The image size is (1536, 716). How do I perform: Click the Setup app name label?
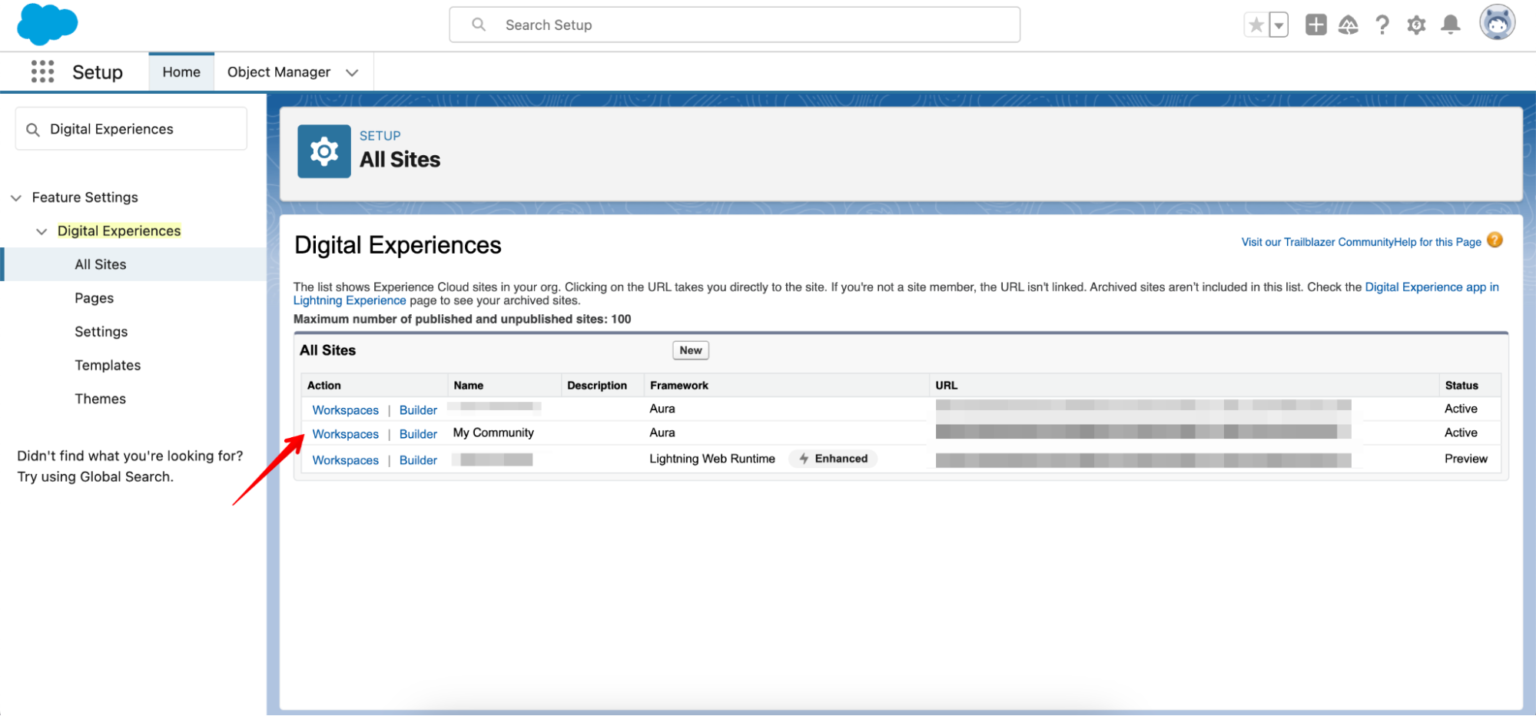coord(97,72)
